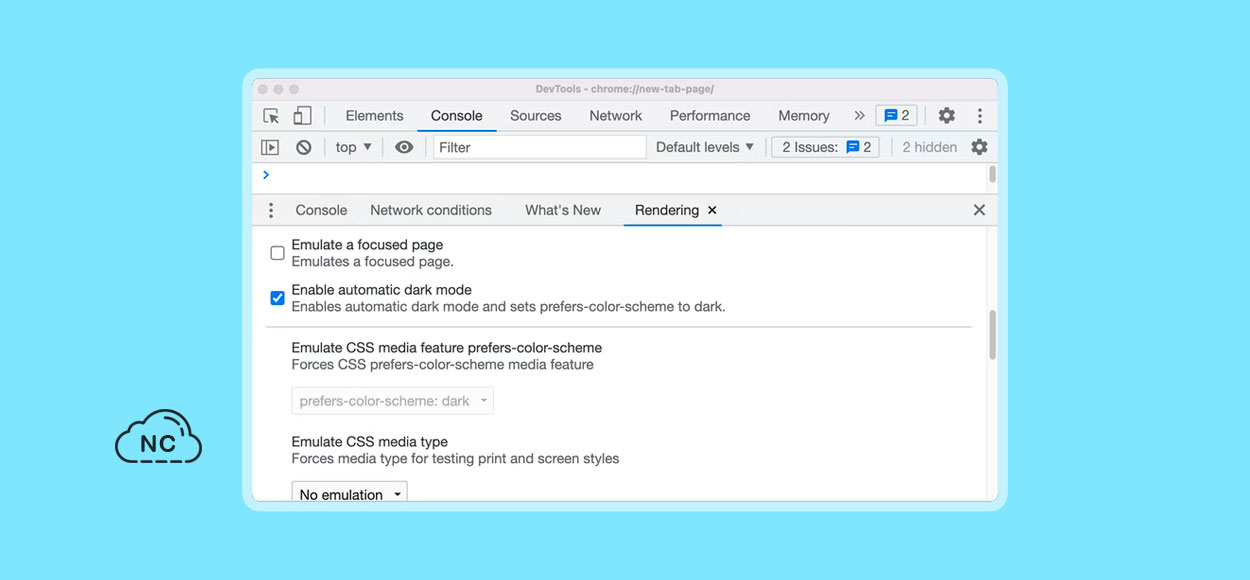Switch to the Network tab
1250x580 pixels.
coord(616,116)
